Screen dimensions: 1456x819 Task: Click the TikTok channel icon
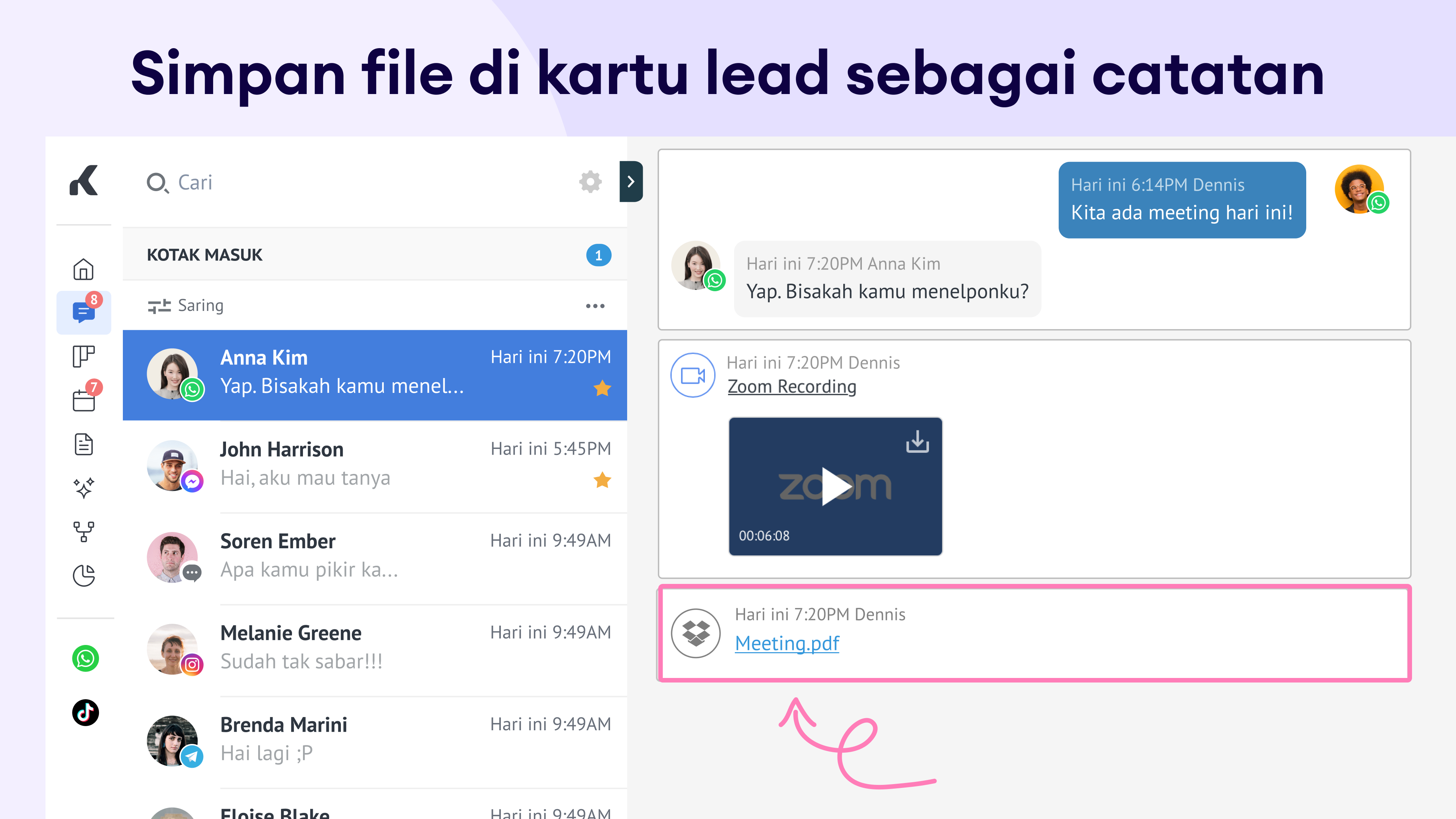[x=85, y=712]
